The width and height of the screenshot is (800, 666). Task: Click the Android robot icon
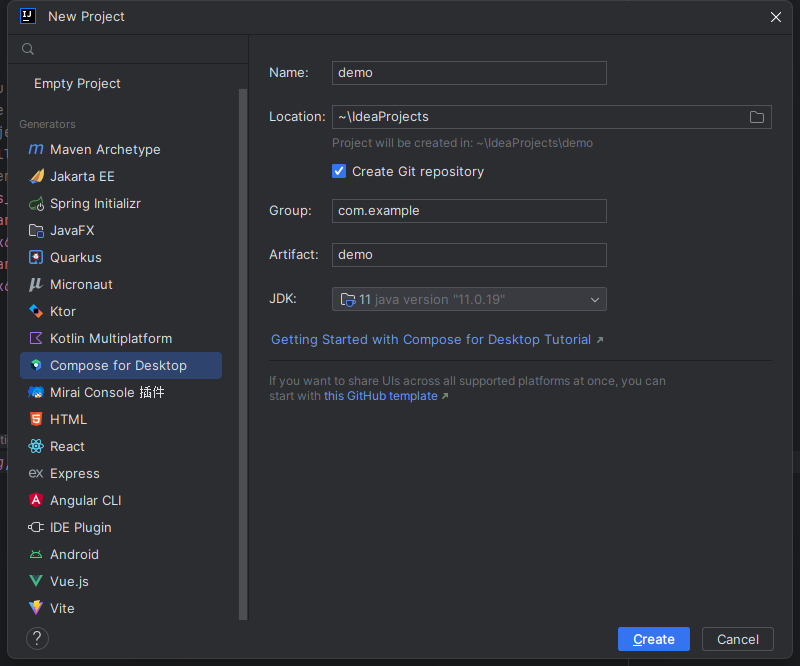coord(36,555)
